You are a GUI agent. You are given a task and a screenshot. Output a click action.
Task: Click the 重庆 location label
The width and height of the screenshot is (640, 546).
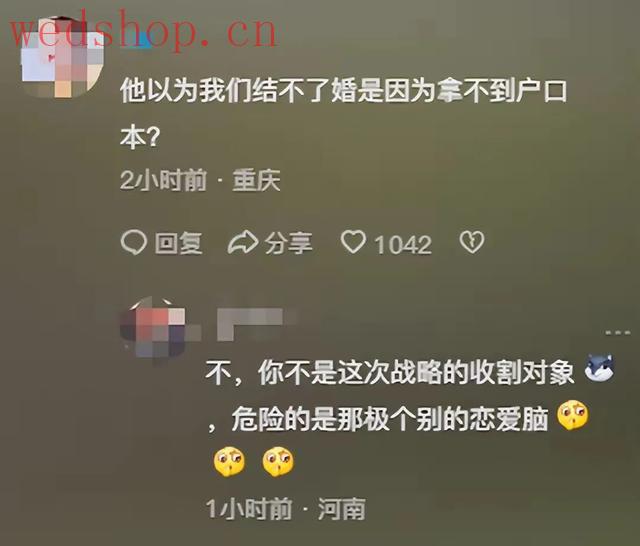click(x=257, y=180)
